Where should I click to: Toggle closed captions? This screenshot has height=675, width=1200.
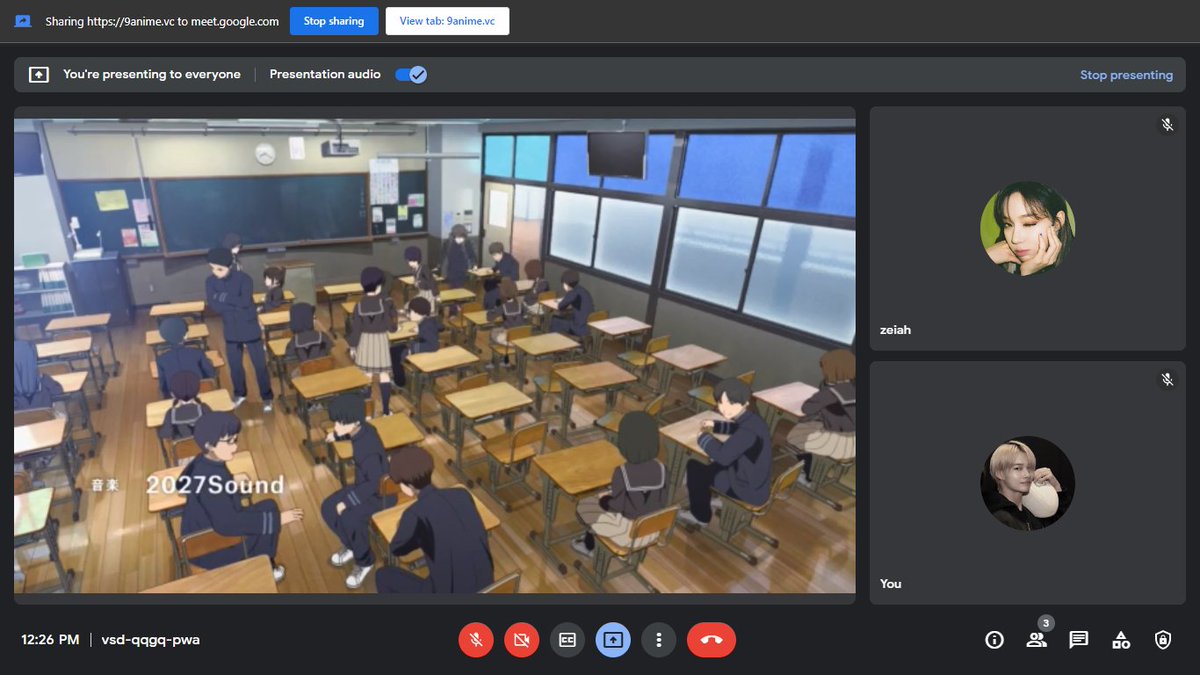coord(567,640)
